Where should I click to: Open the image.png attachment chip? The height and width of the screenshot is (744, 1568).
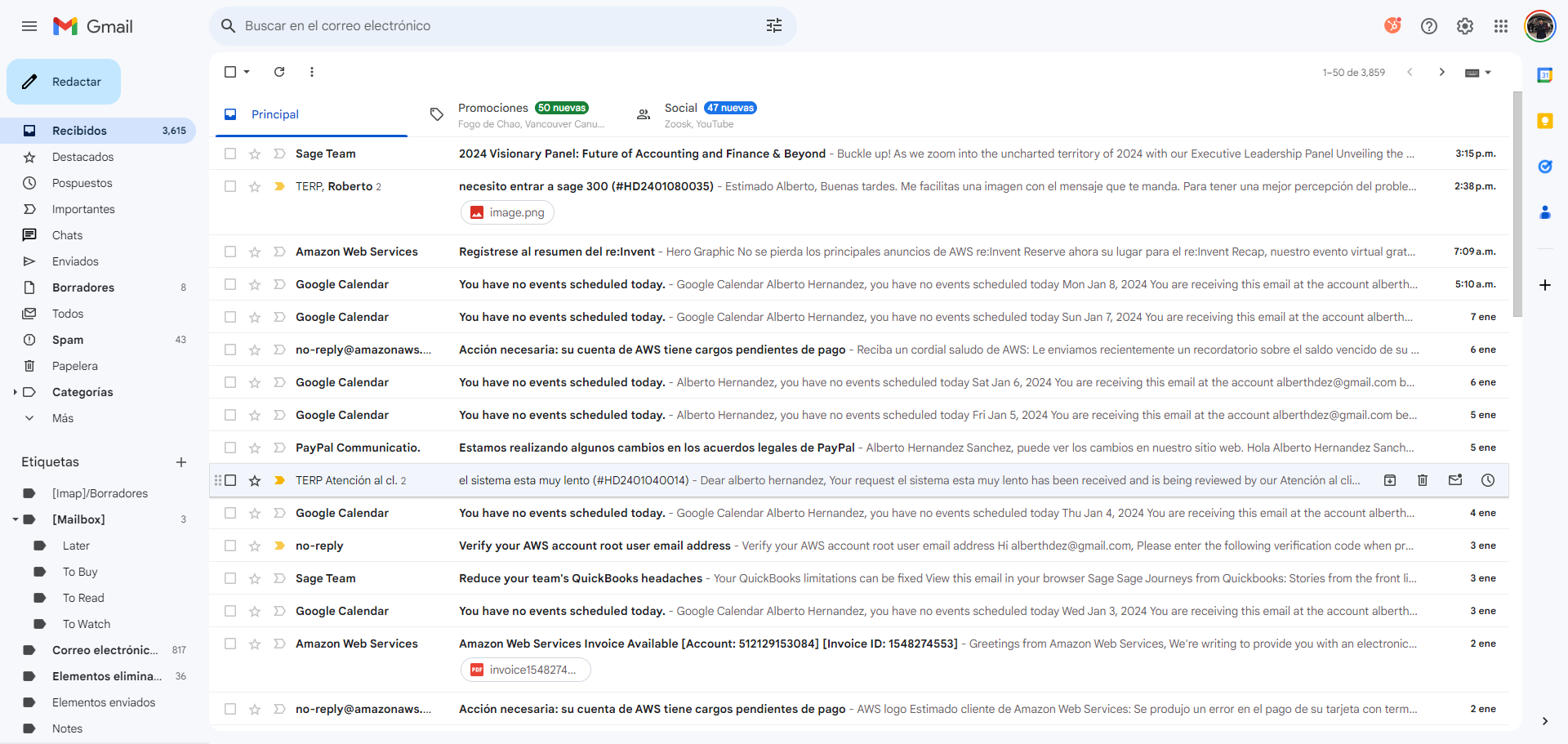(x=508, y=212)
